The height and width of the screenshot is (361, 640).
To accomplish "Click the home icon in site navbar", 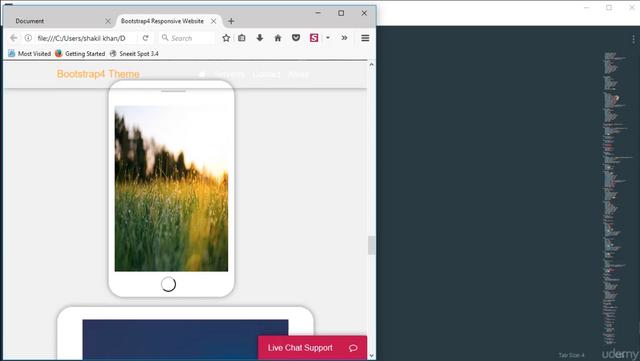I will 202,74.
